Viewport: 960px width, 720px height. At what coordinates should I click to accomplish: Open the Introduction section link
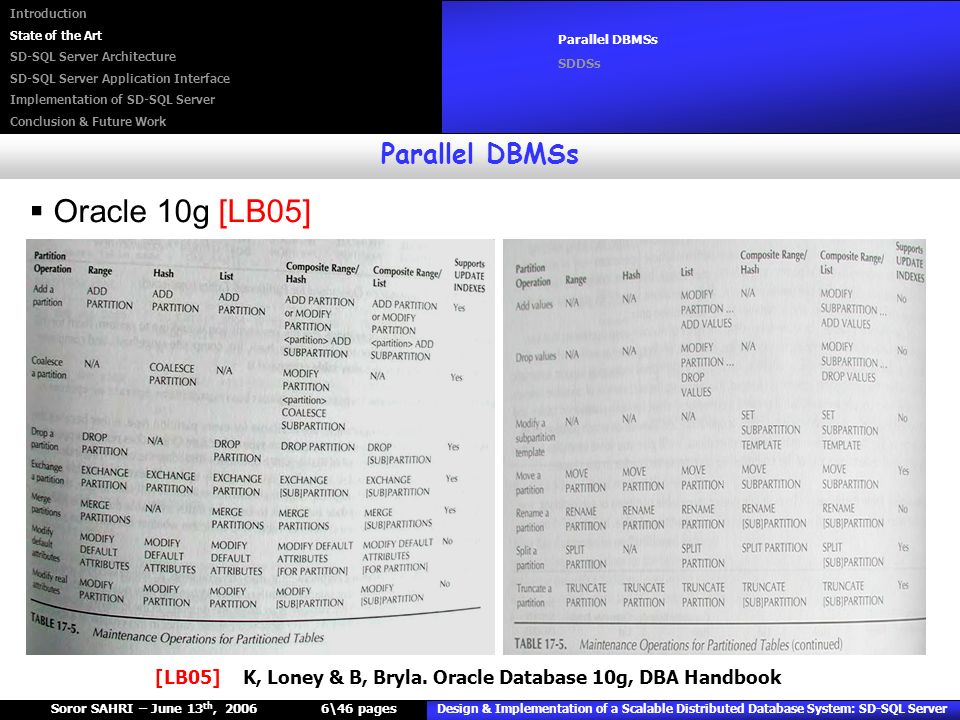pyautogui.click(x=48, y=13)
